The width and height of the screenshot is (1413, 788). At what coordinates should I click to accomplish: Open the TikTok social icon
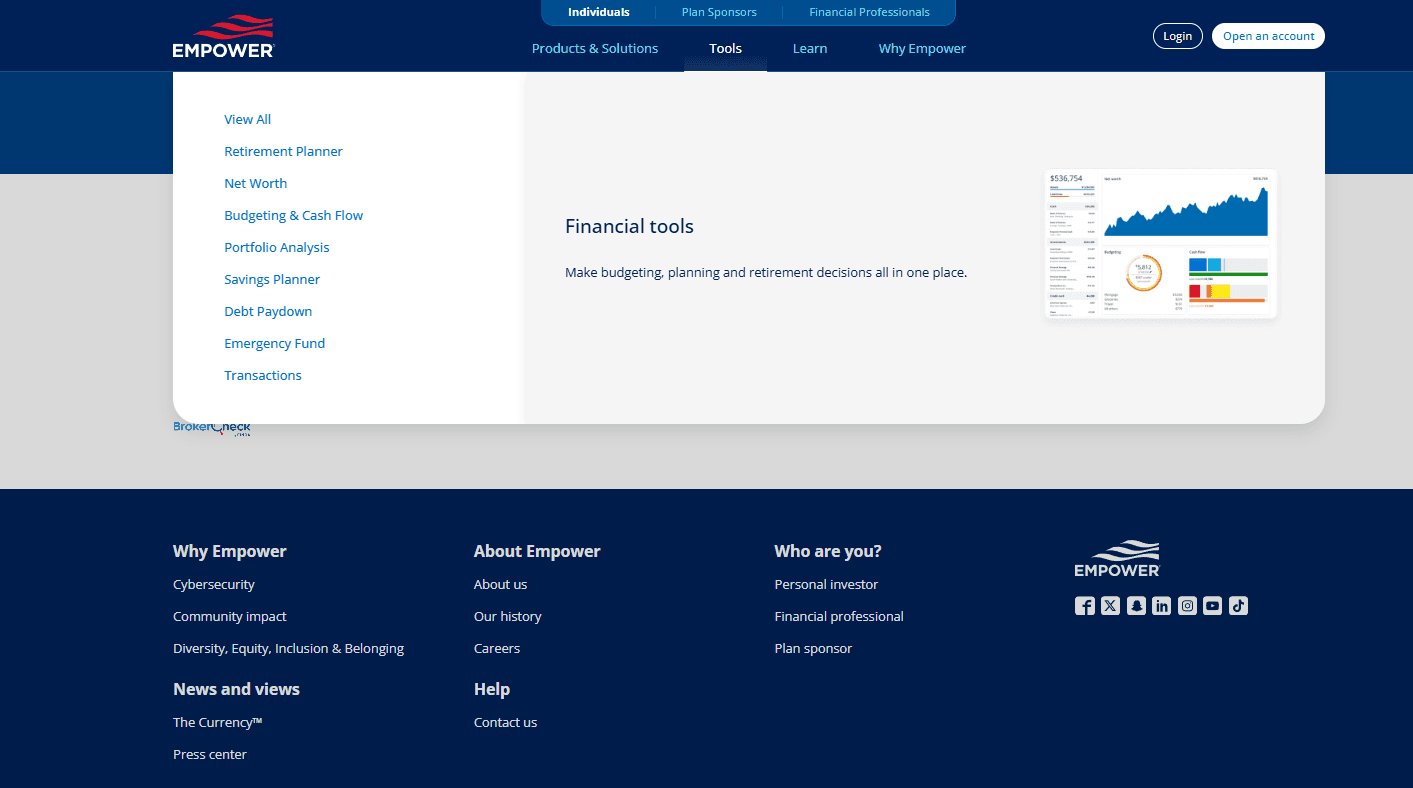click(1238, 605)
